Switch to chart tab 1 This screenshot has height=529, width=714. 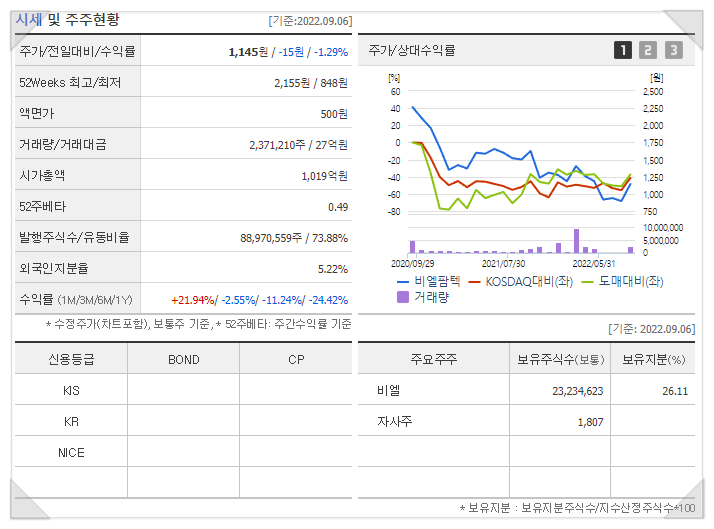pyautogui.click(x=622, y=50)
